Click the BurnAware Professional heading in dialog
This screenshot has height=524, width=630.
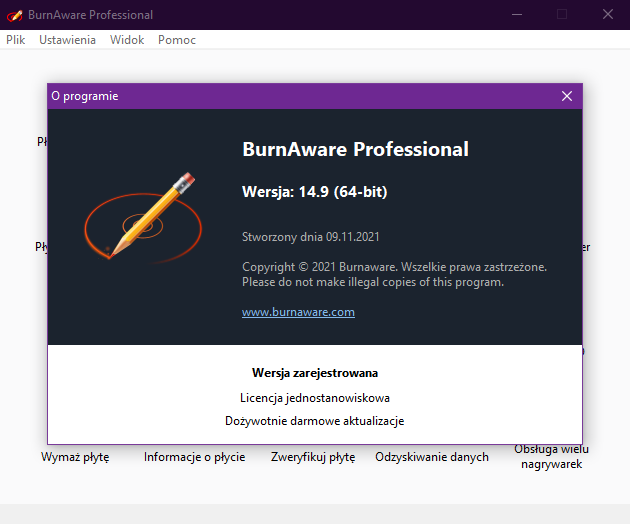(356, 149)
